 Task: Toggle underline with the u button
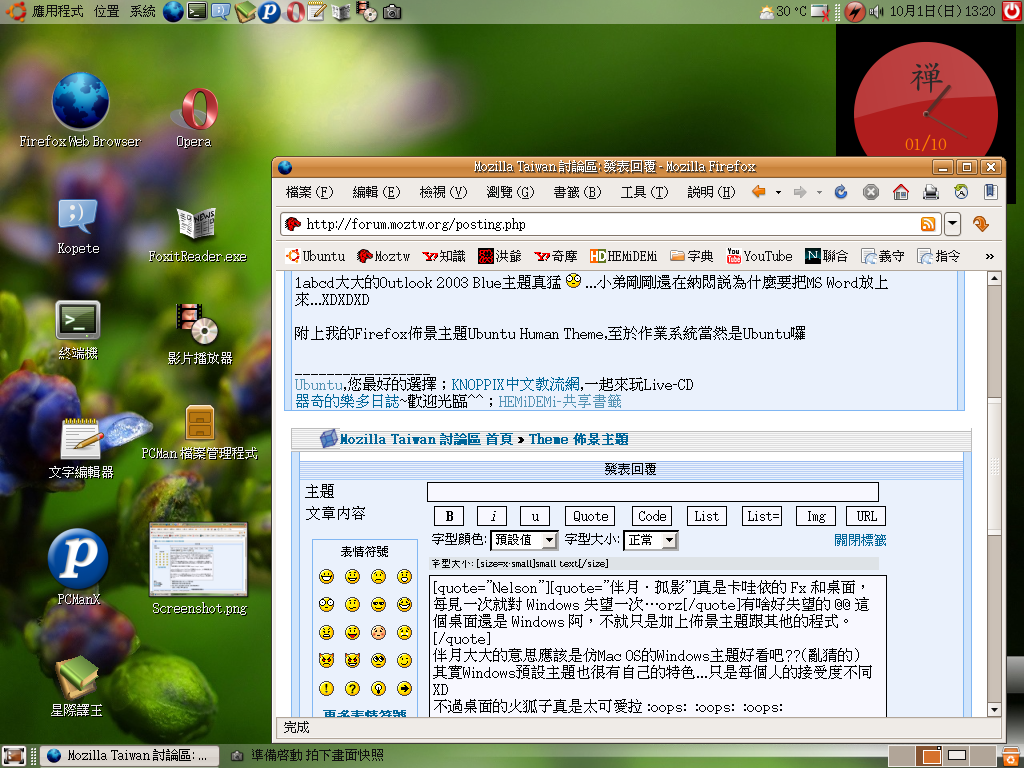click(x=535, y=516)
